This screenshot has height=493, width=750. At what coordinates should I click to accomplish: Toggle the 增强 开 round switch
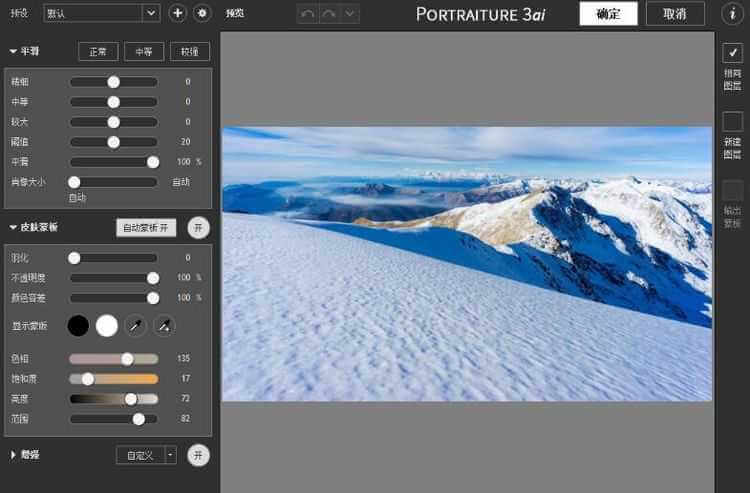click(198, 455)
